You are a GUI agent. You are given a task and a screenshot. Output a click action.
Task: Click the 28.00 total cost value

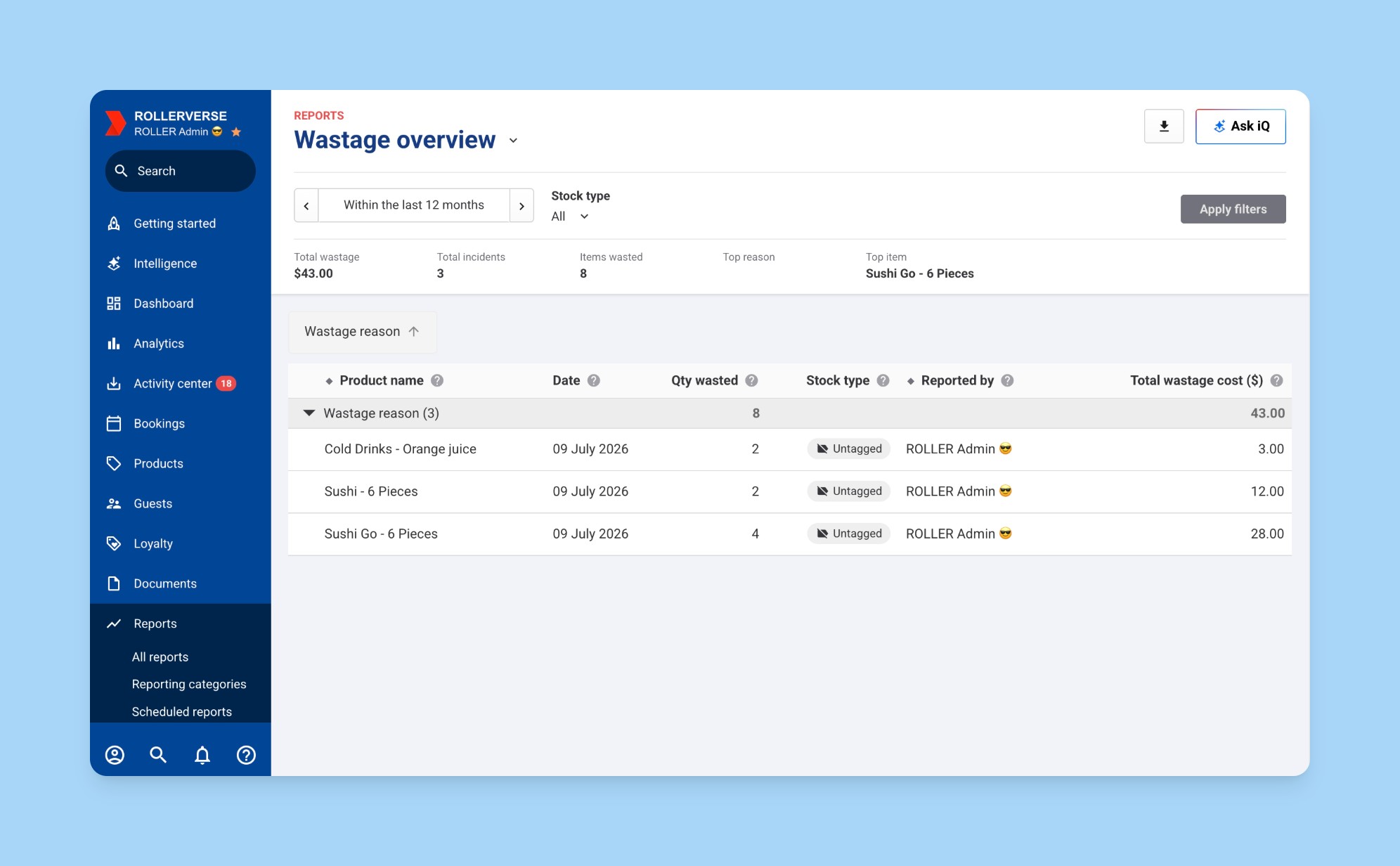tap(1267, 534)
